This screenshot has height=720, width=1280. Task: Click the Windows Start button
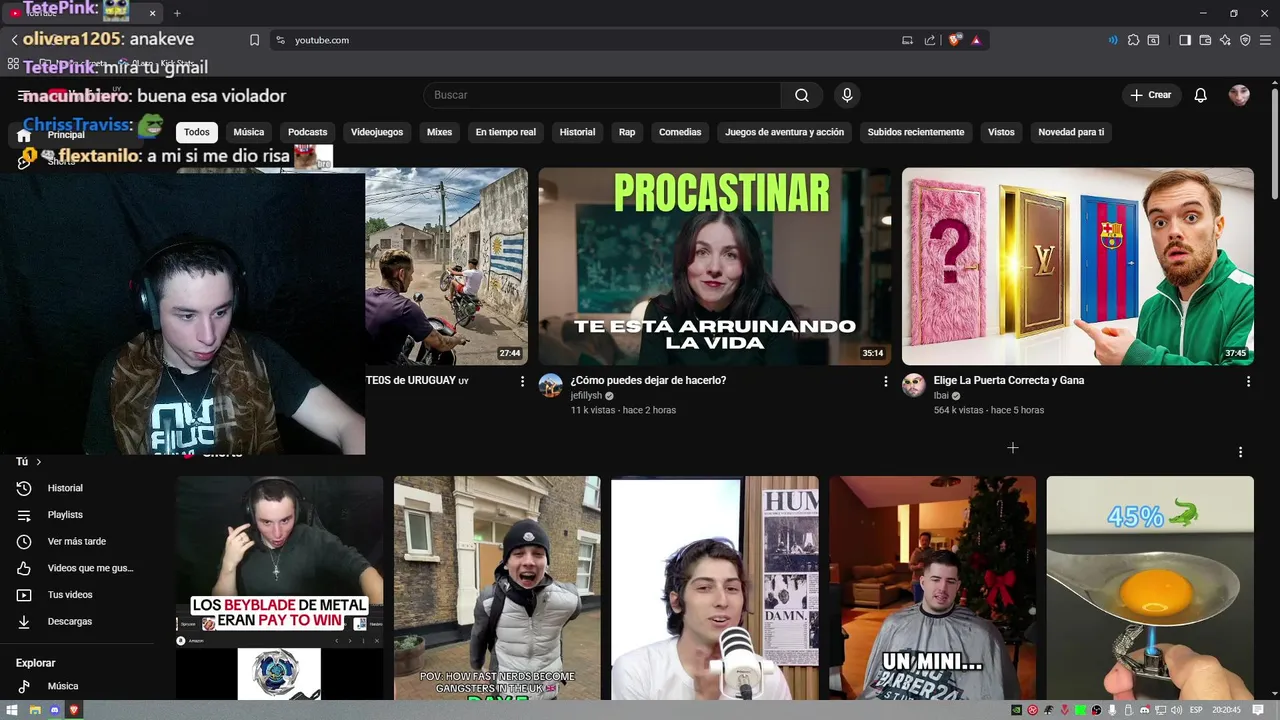14,710
